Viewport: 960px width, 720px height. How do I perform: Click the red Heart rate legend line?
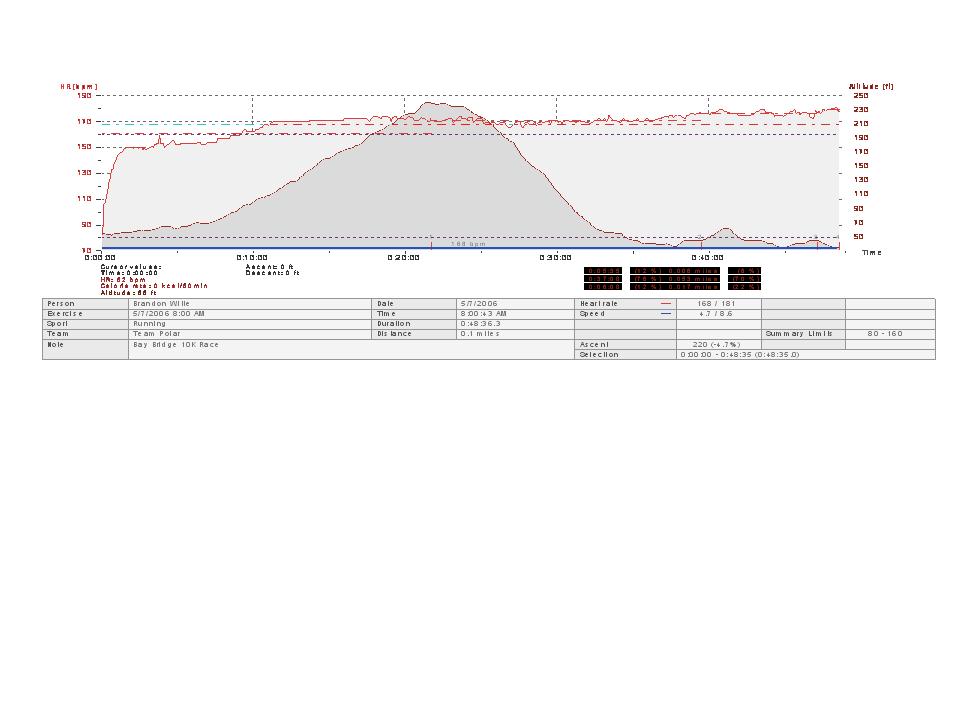pyautogui.click(x=666, y=303)
